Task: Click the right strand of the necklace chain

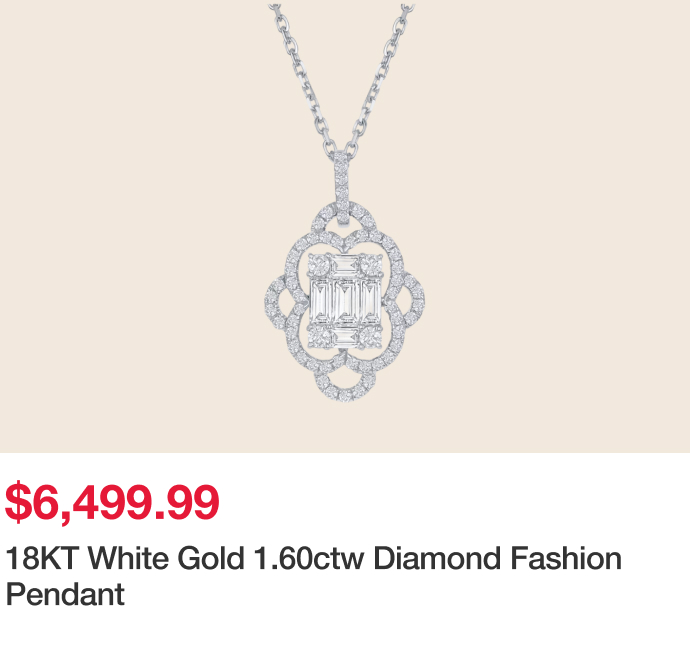Action: click(x=386, y=70)
